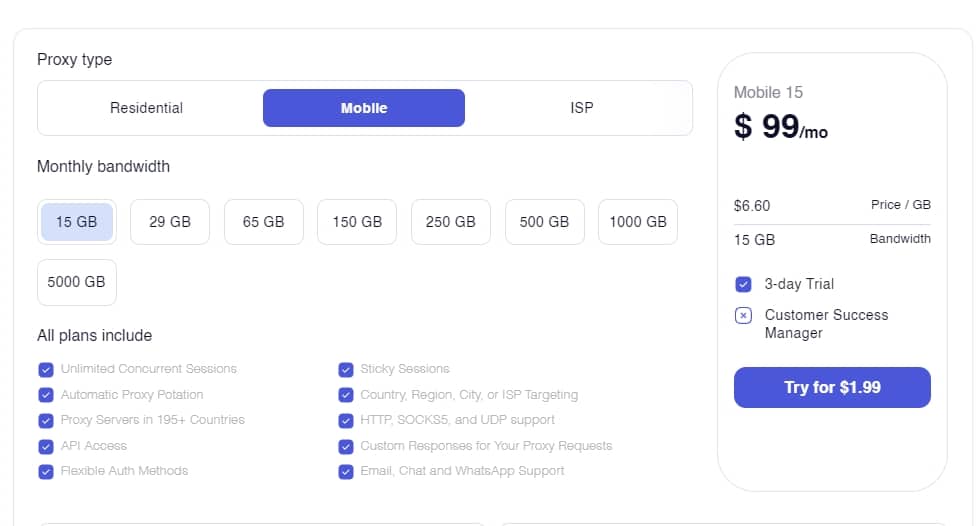Click check icon beside Country, Region, City targeting

click(346, 395)
